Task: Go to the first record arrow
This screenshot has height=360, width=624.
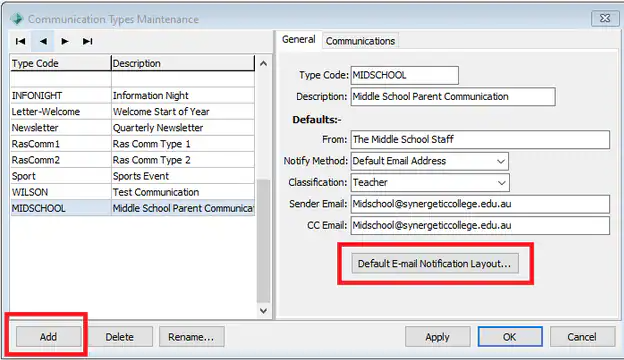Action: (x=20, y=41)
